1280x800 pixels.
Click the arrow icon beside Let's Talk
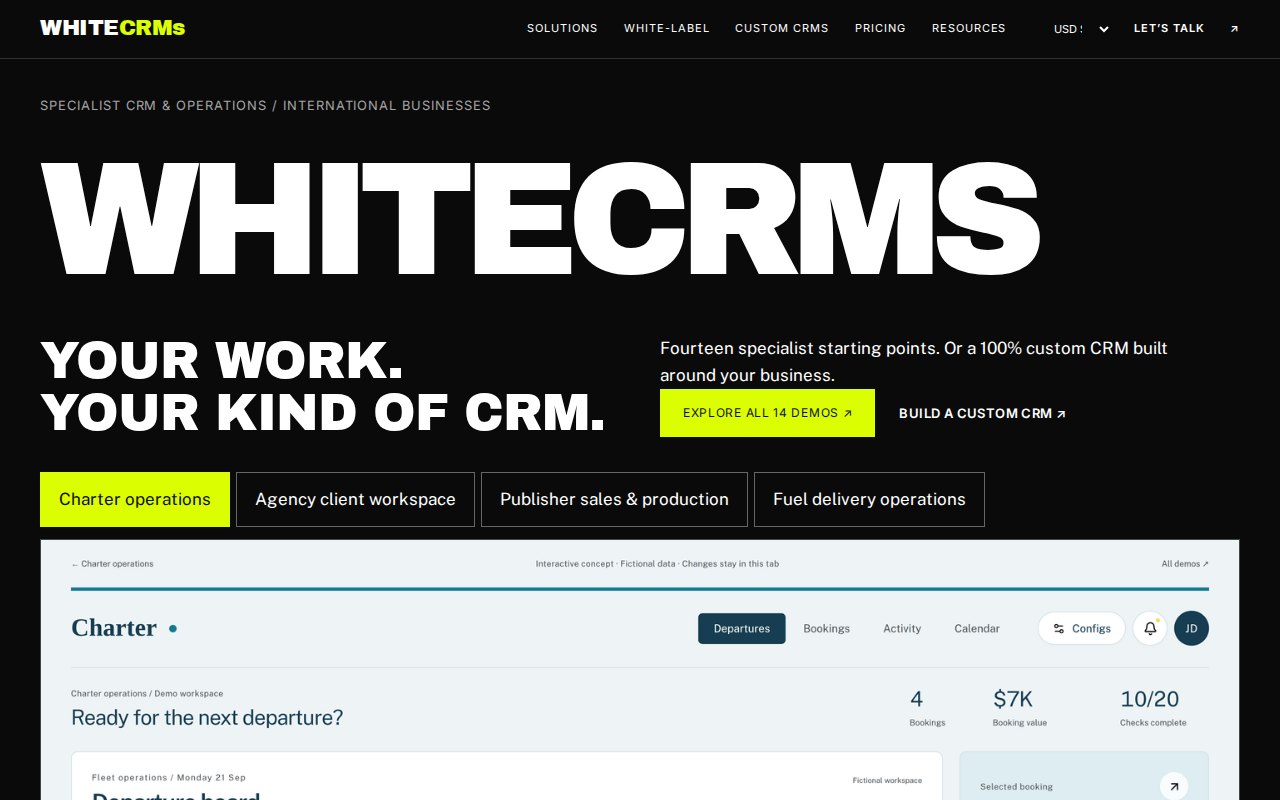coord(1234,29)
